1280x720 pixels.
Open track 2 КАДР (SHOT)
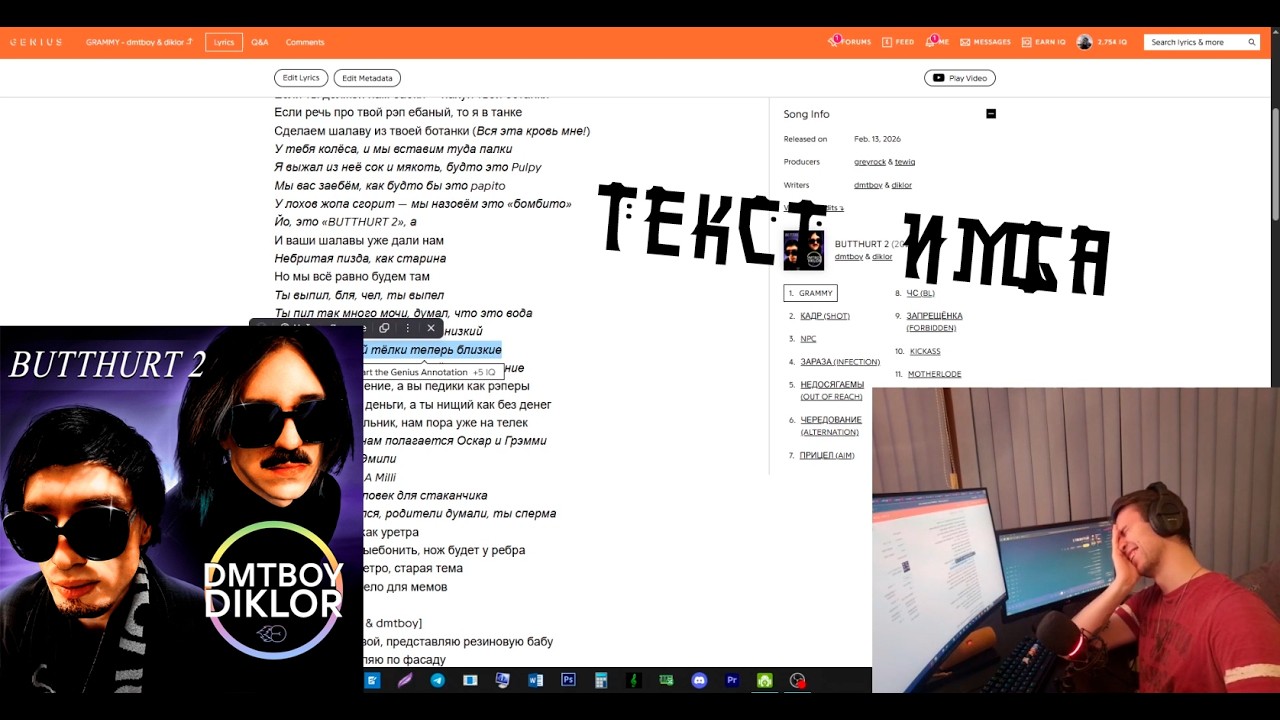(x=825, y=316)
